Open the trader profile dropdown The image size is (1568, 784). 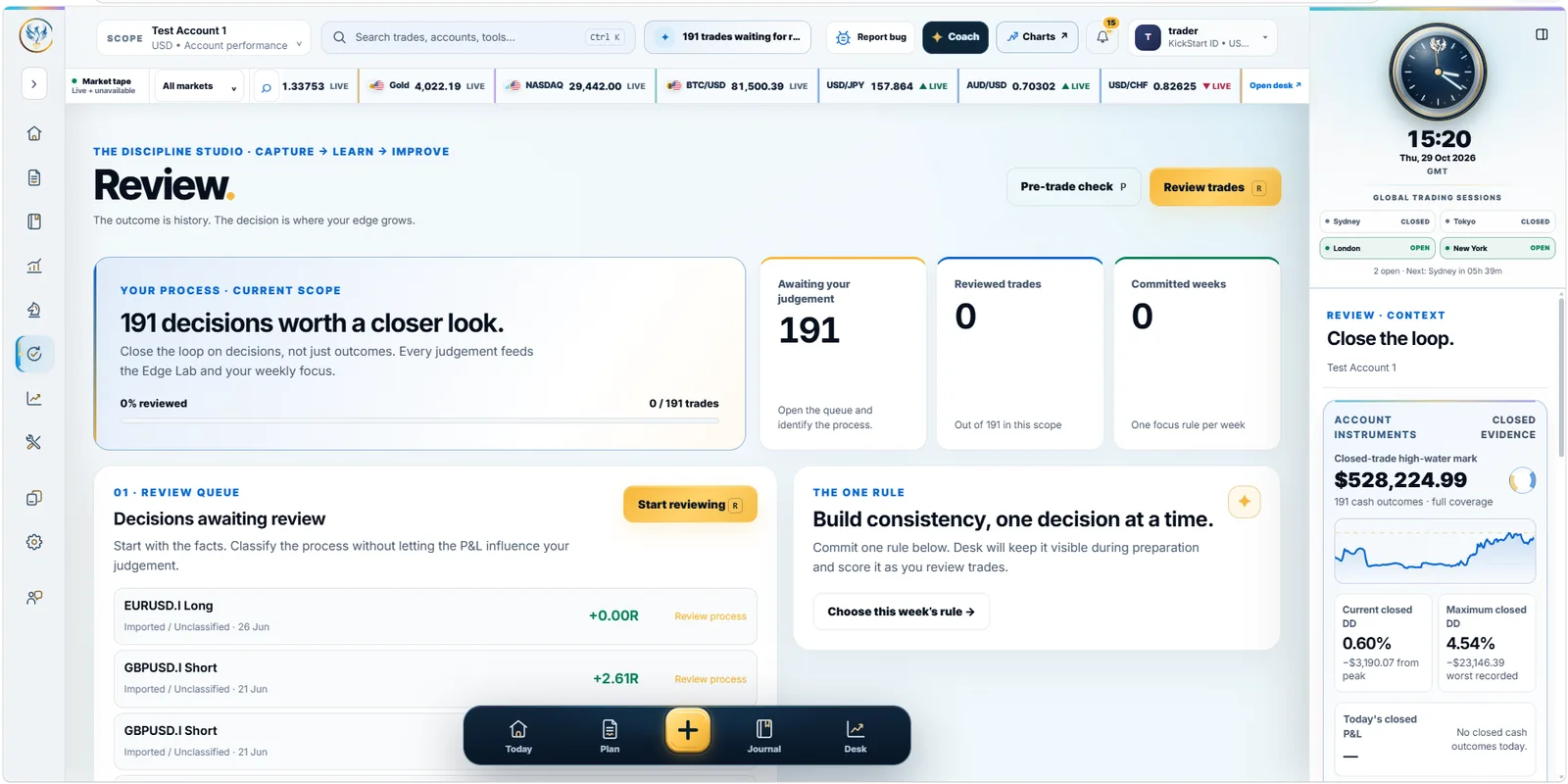[x=1202, y=37]
